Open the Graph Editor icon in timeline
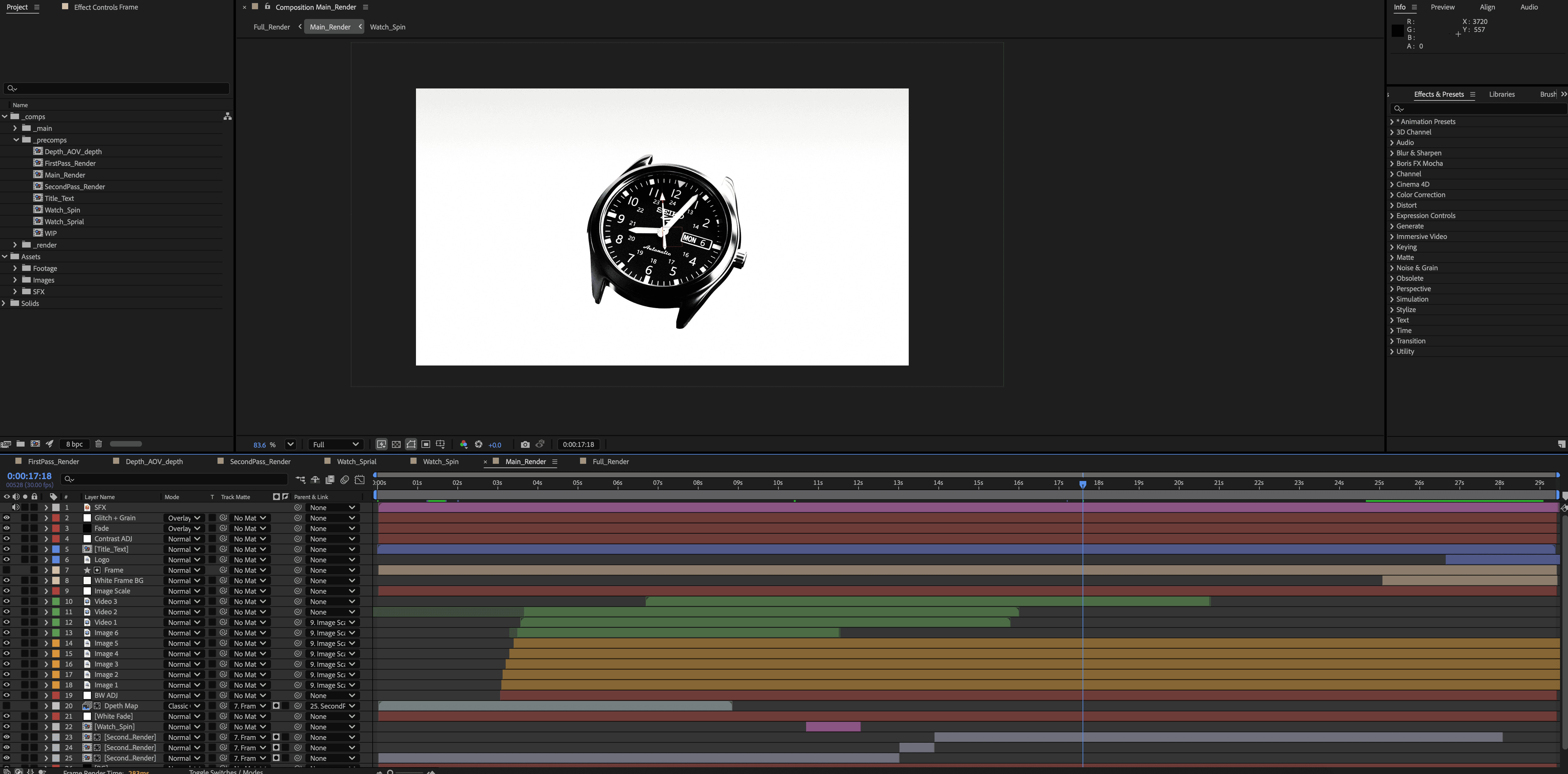This screenshot has width=1568, height=774. pos(360,479)
